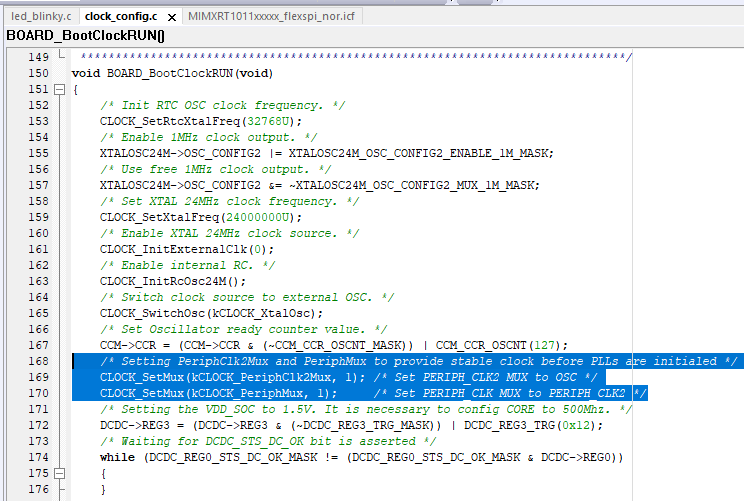Image resolution: width=744 pixels, height=501 pixels.
Task: Collapse the function body fold at line 151
Action: [x=59, y=90]
